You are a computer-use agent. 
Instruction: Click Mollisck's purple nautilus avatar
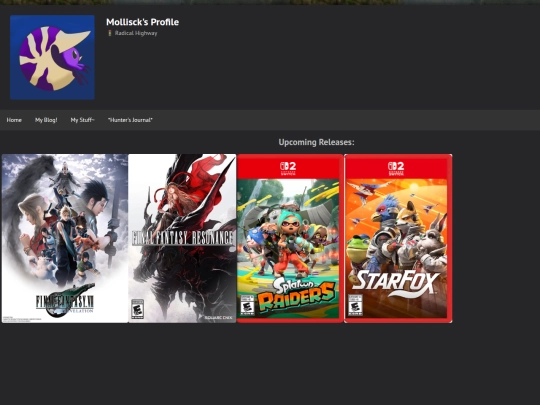[52, 58]
